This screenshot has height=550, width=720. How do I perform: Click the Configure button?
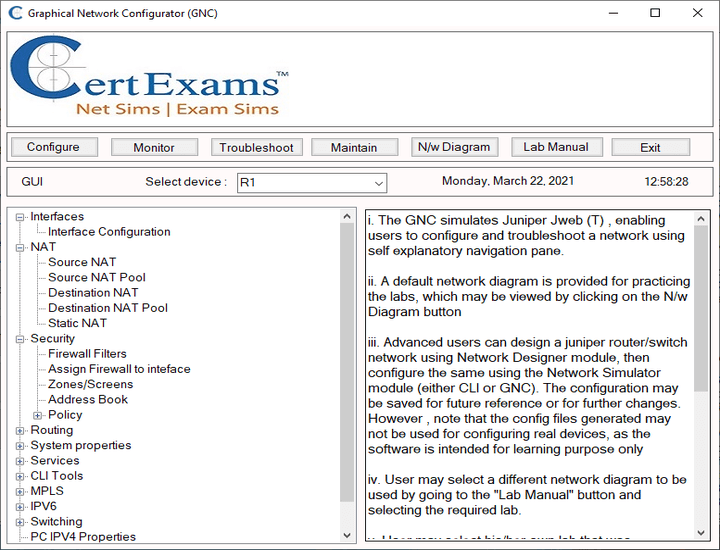(x=54, y=147)
